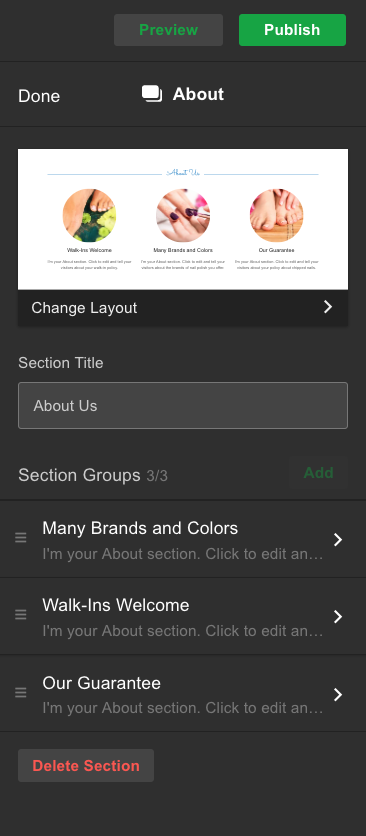The image size is (366, 836).
Task: Click the About section chat-bubbles icon
Action: pos(152,94)
